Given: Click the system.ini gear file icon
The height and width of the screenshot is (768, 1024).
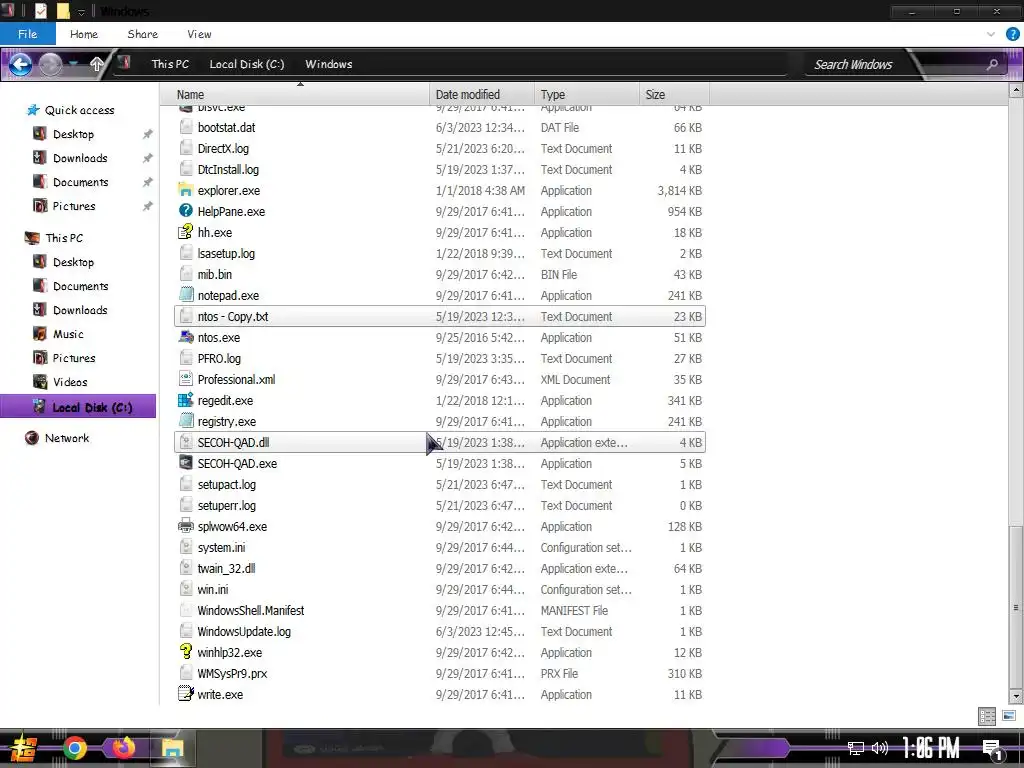Looking at the screenshot, I should [185, 547].
